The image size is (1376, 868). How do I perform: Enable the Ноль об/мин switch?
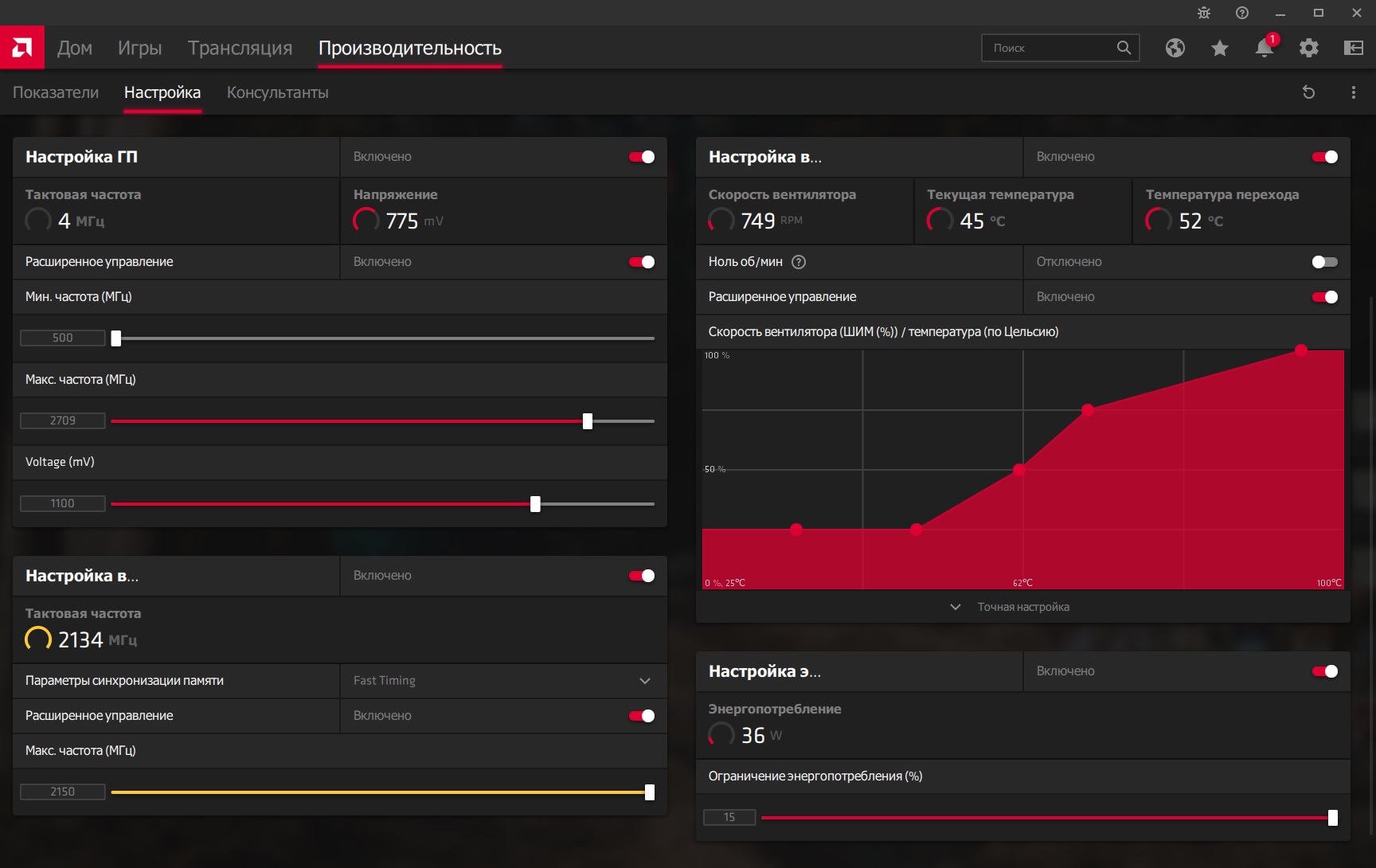[1325, 262]
